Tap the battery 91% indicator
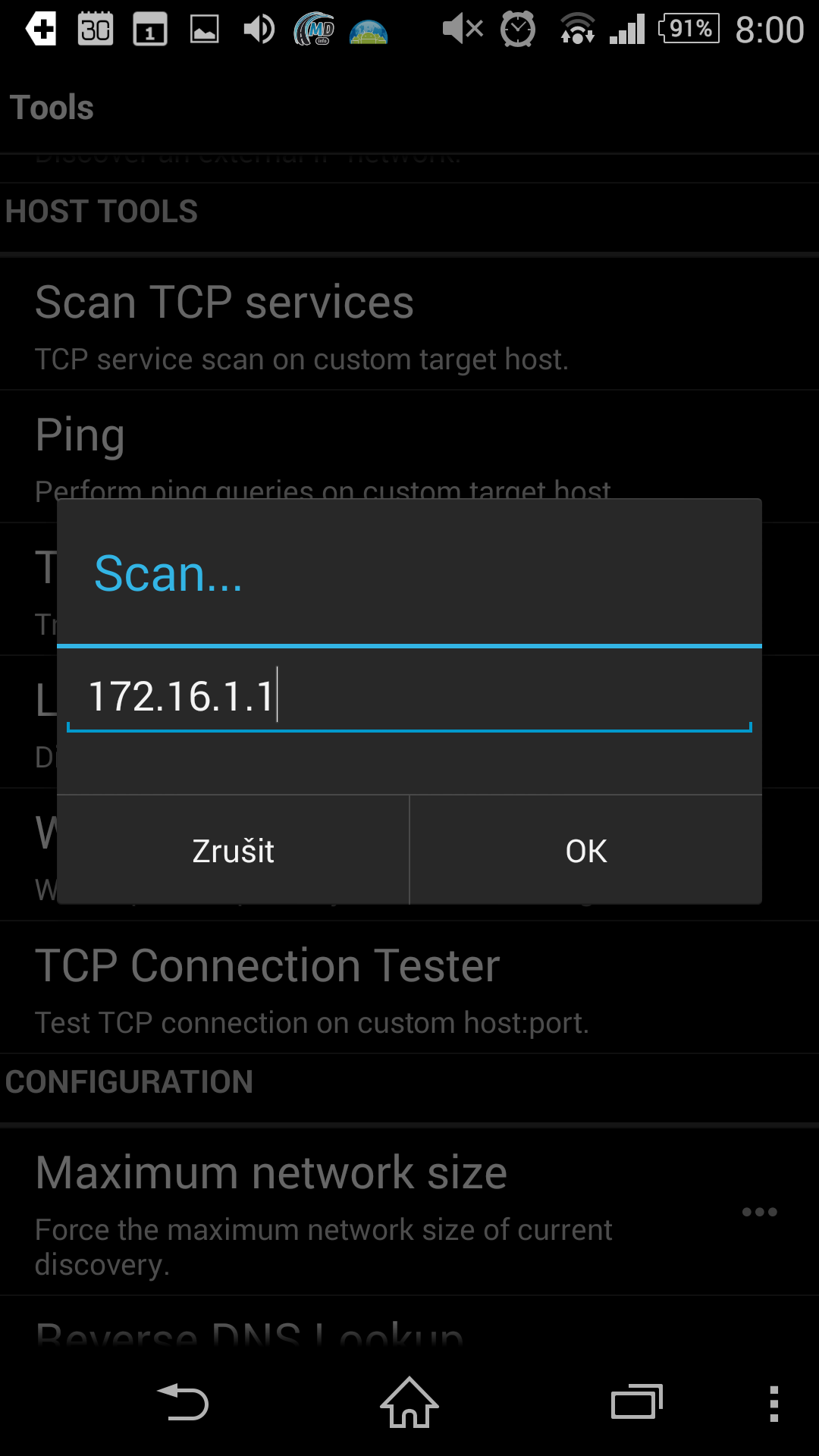Screen dimensions: 819x1456 click(689, 29)
